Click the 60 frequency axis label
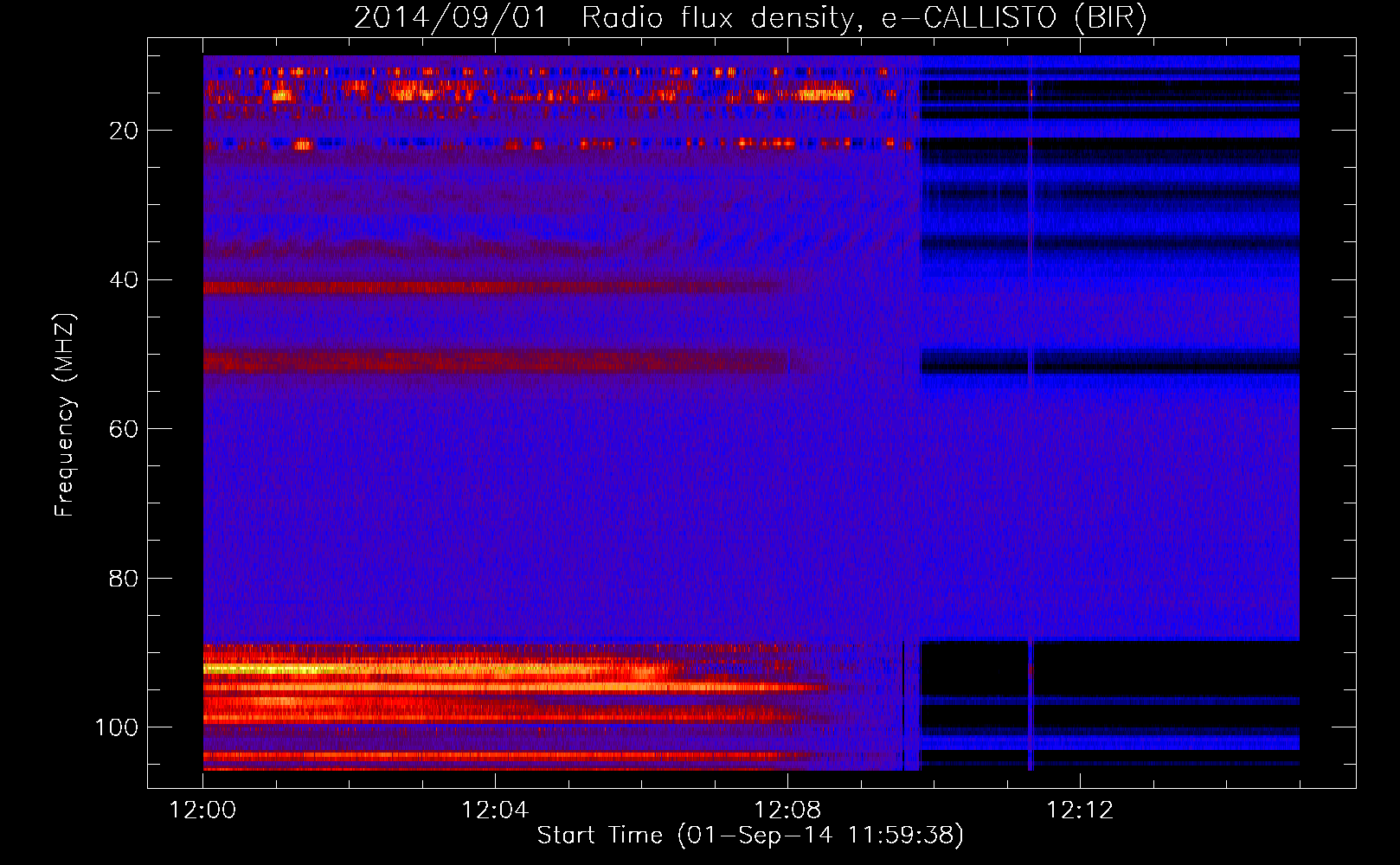Viewport: 1400px width, 865px height. pyautogui.click(x=124, y=429)
